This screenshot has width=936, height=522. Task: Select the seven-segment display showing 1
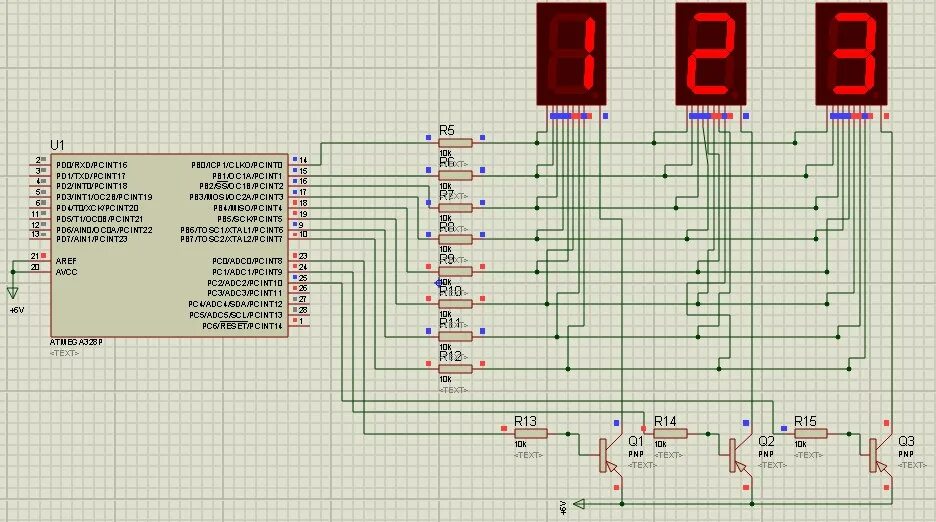pos(571,54)
